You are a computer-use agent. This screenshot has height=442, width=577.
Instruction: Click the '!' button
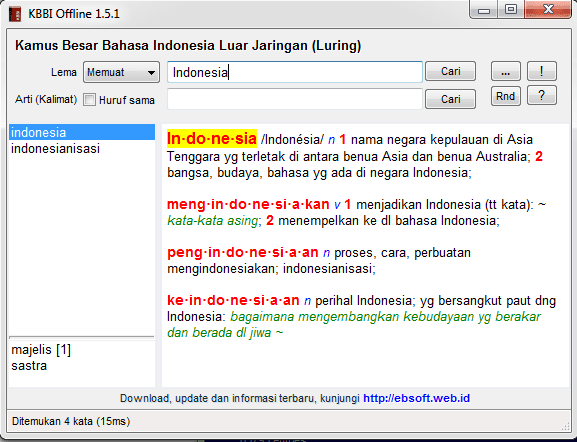(x=542, y=71)
